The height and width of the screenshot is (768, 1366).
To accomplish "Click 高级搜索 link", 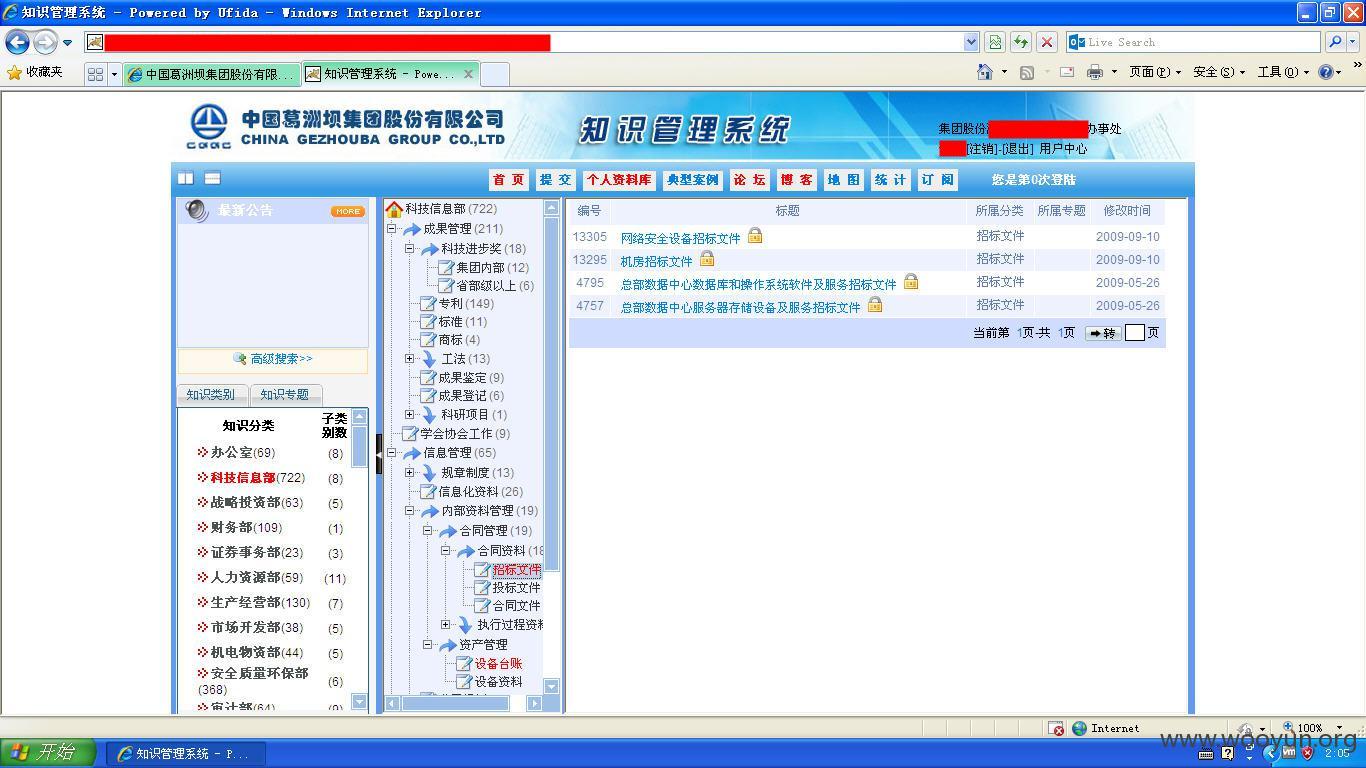I will coord(281,359).
